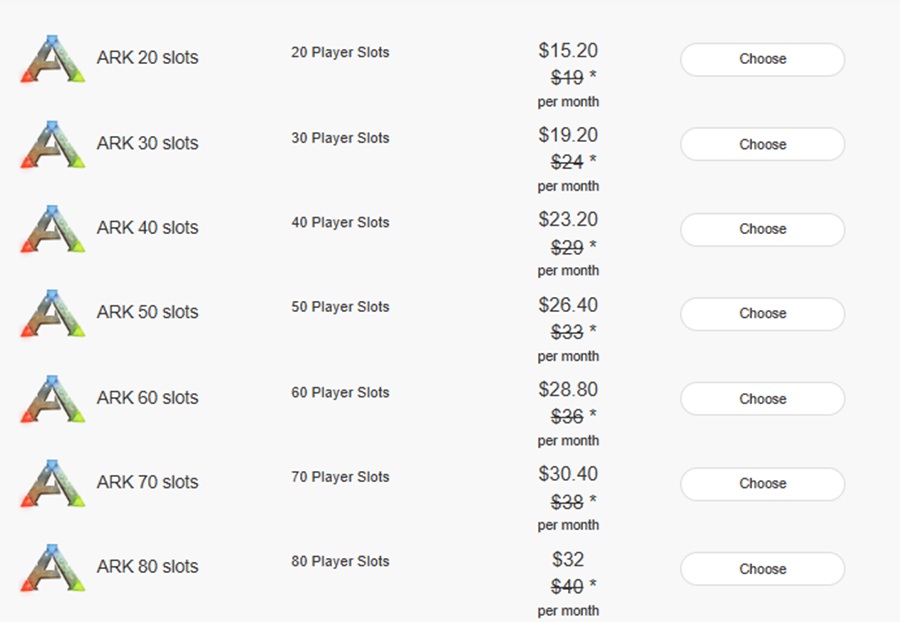900x622 pixels.
Task: Click the ARK logo beside ARK 50 slots
Action: (52, 312)
